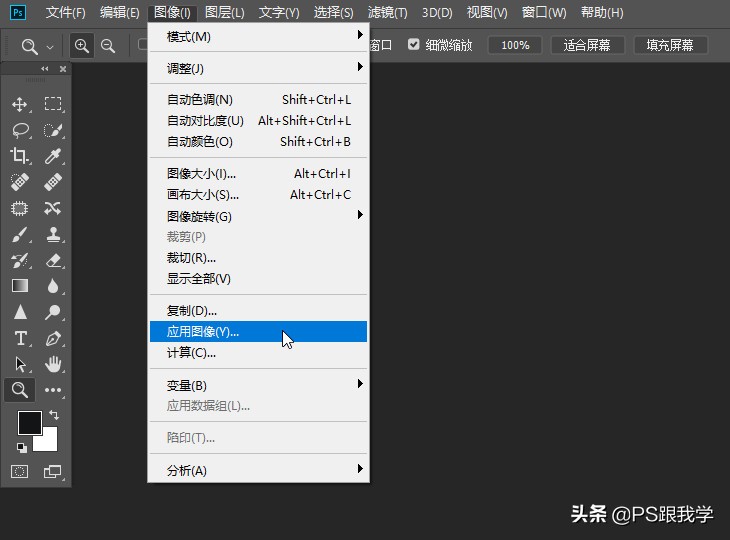Open the 帮助(H) menu

pyautogui.click(x=602, y=12)
